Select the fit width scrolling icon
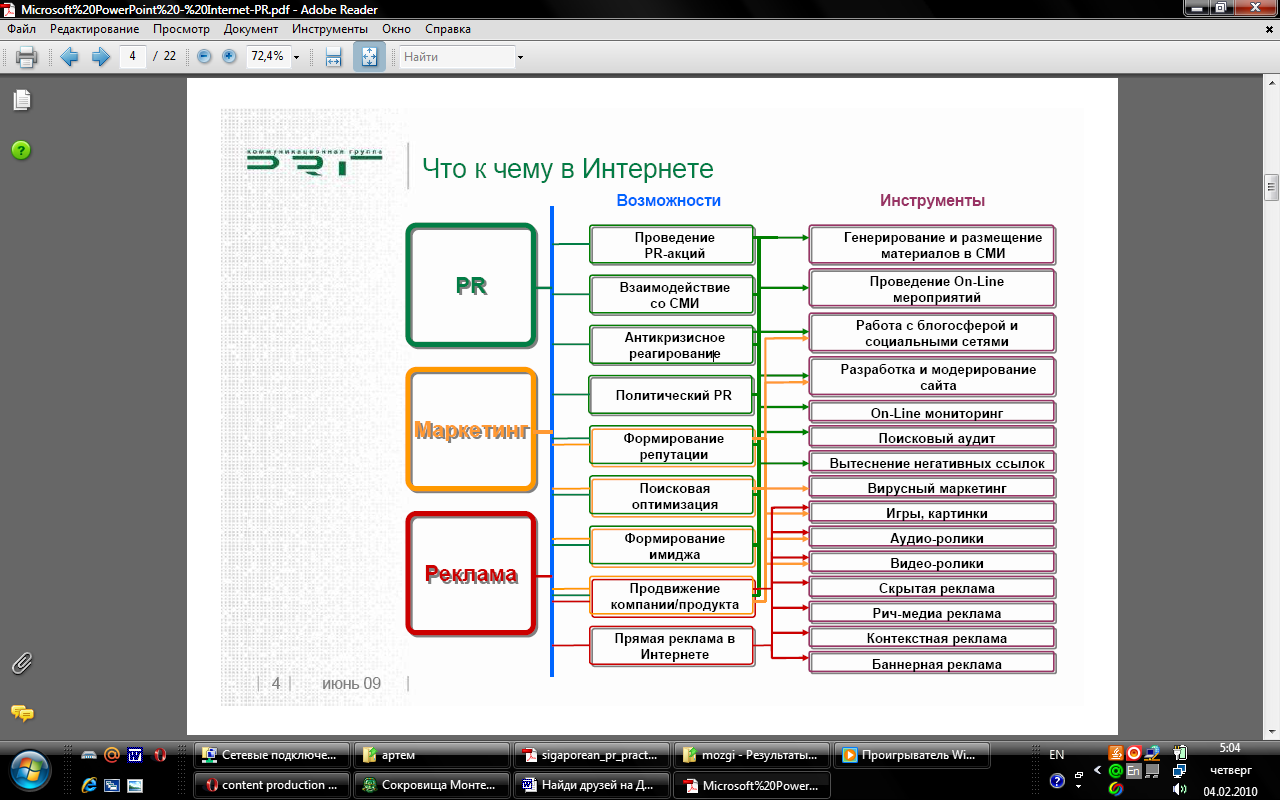This screenshot has height=800, width=1280. point(334,57)
